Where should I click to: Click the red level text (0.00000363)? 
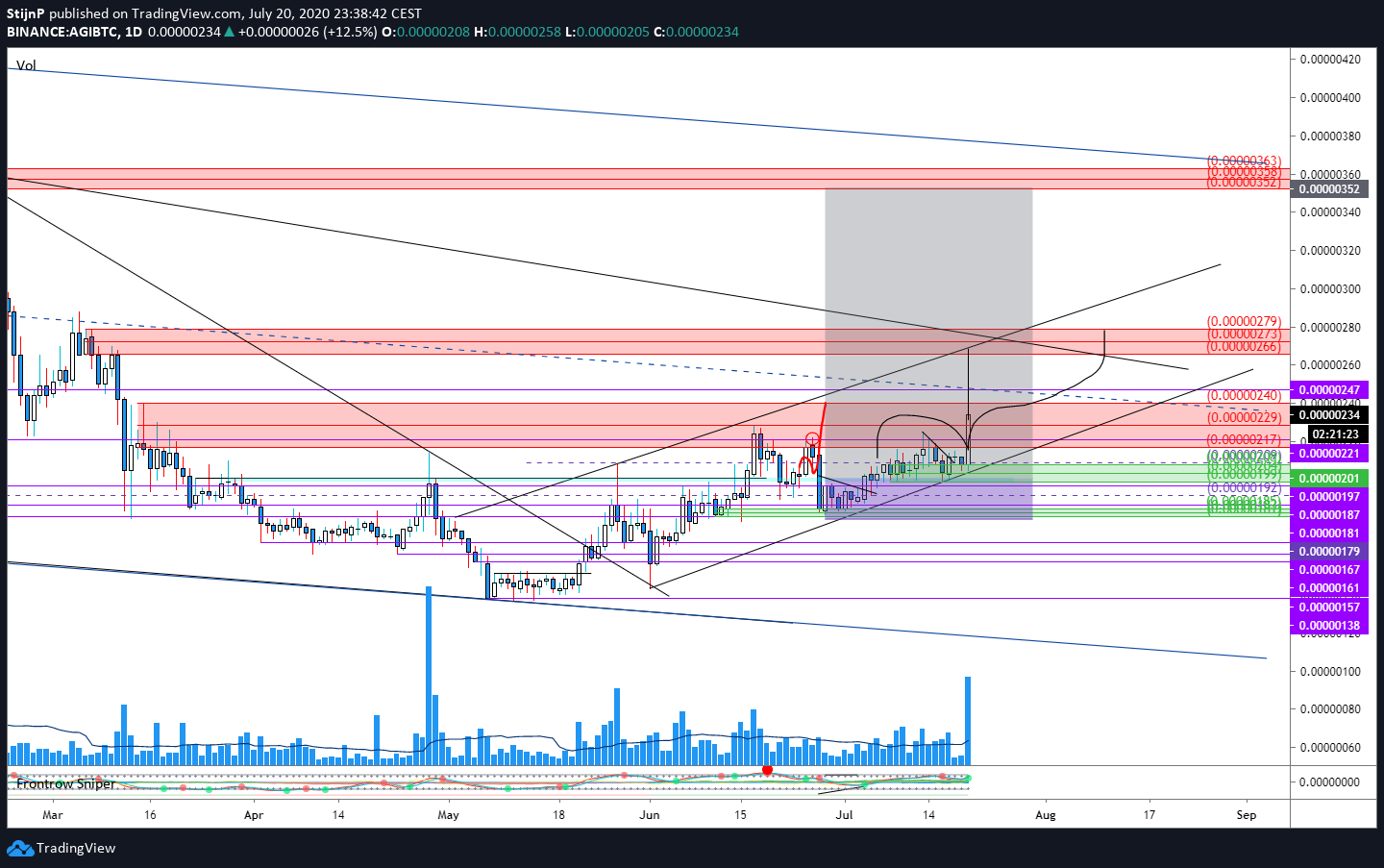1244,161
